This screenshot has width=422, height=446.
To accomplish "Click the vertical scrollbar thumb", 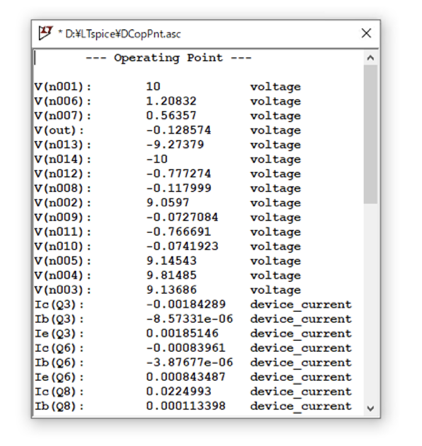I will click(370, 134).
